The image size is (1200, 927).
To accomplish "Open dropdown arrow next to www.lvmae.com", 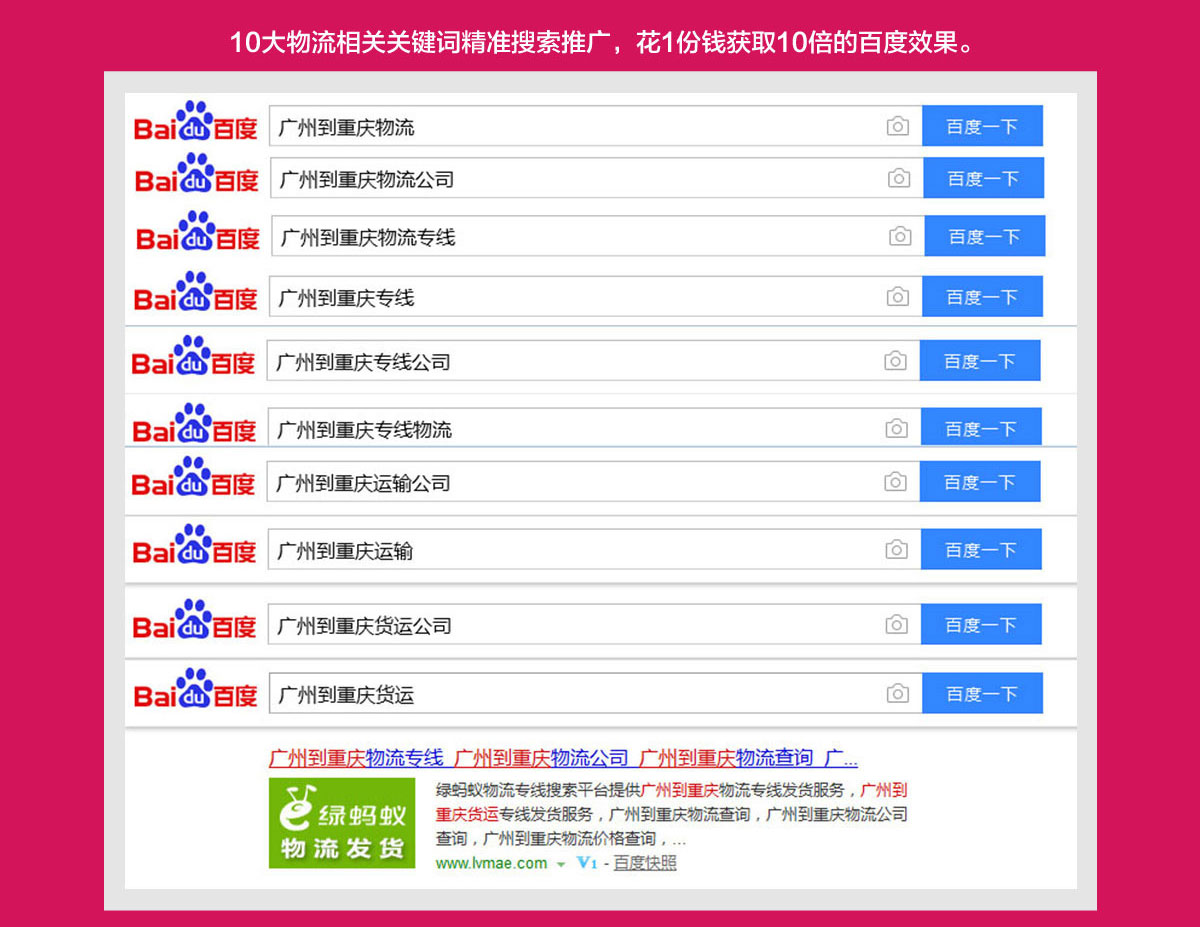I will [561, 864].
